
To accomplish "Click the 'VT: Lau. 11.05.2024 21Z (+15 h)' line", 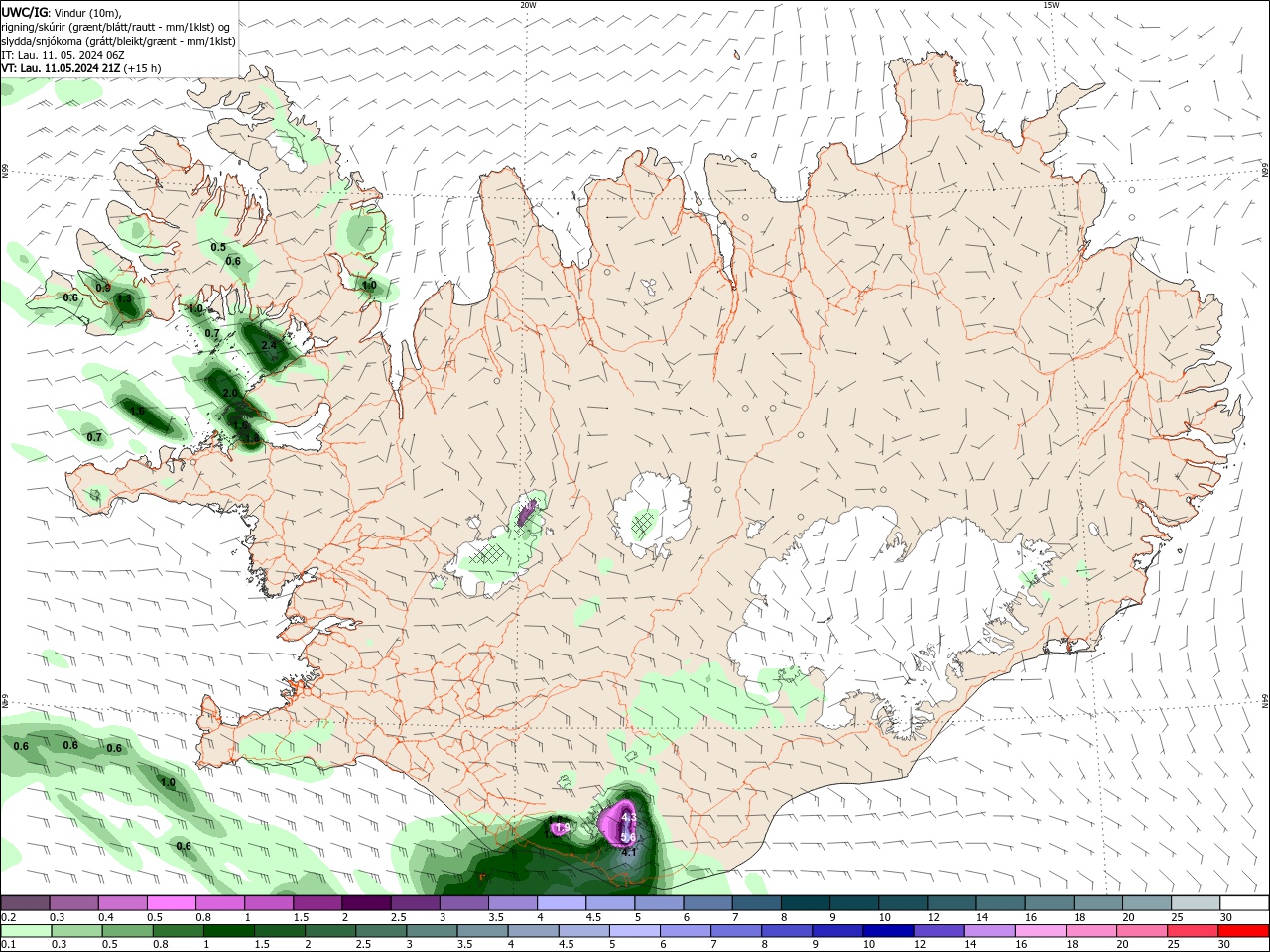I will point(81,68).
